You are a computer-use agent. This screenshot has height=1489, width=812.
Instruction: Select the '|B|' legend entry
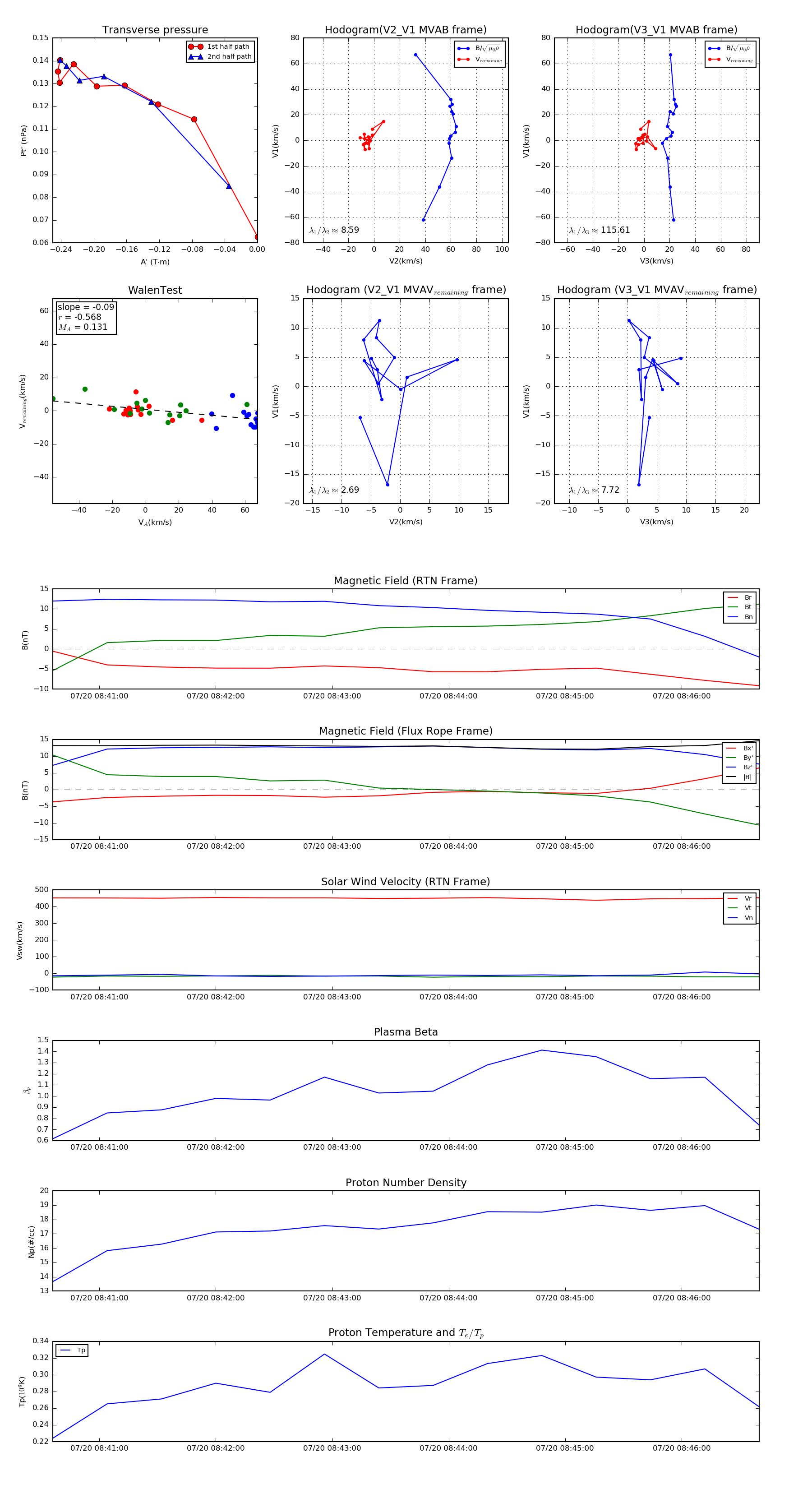click(x=739, y=777)
